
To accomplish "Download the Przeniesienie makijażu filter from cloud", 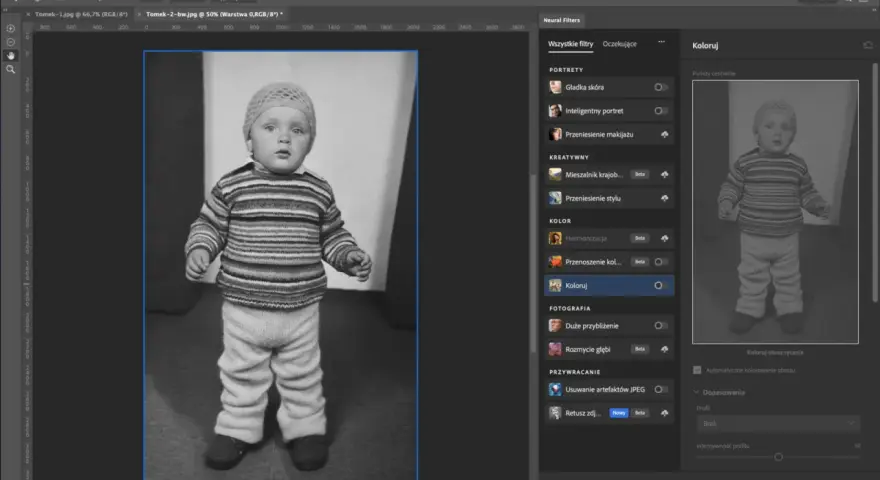I will coord(664,135).
